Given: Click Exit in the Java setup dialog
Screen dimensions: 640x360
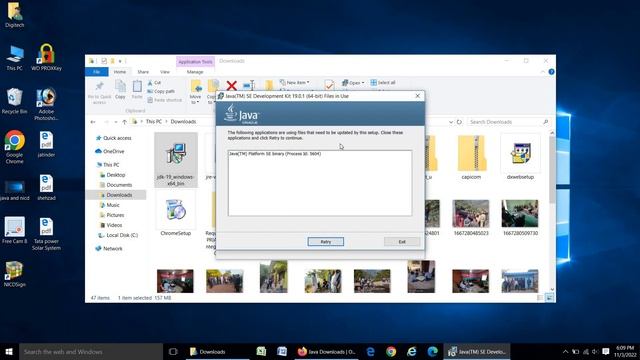Looking at the screenshot, I should [x=402, y=242].
